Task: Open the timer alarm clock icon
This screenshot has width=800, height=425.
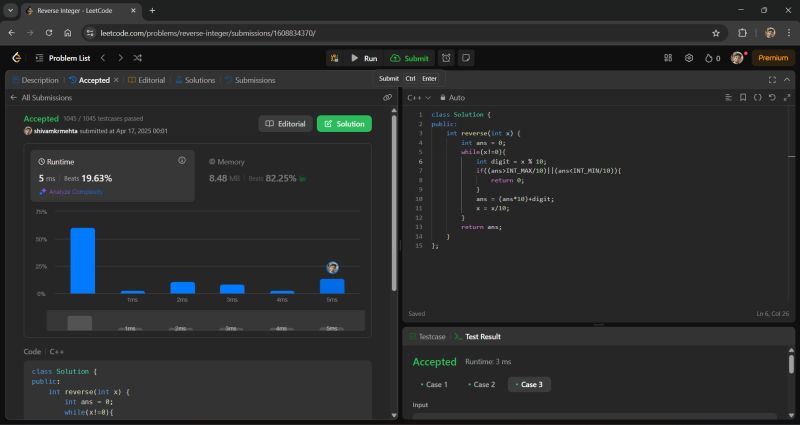Action: pos(446,58)
